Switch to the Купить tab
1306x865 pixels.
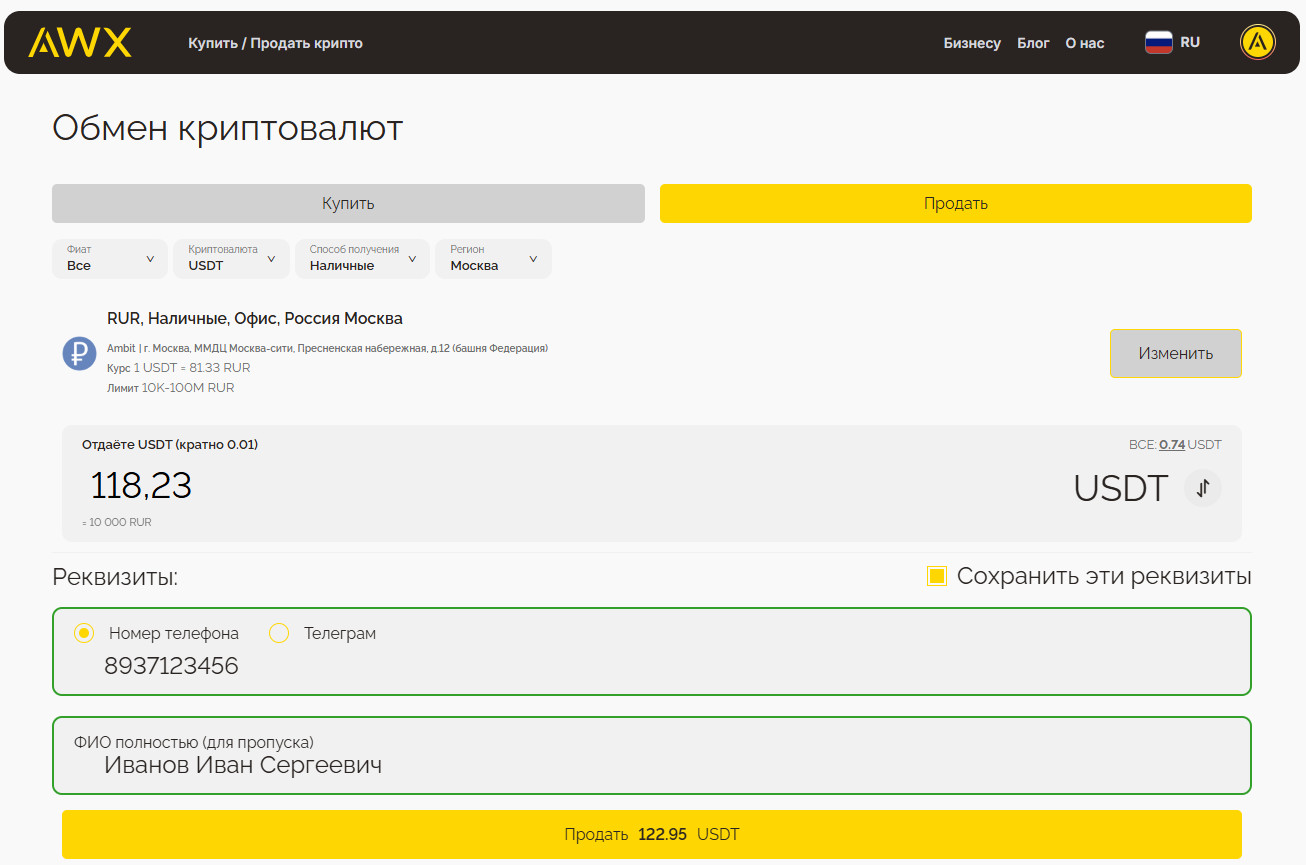(348, 204)
